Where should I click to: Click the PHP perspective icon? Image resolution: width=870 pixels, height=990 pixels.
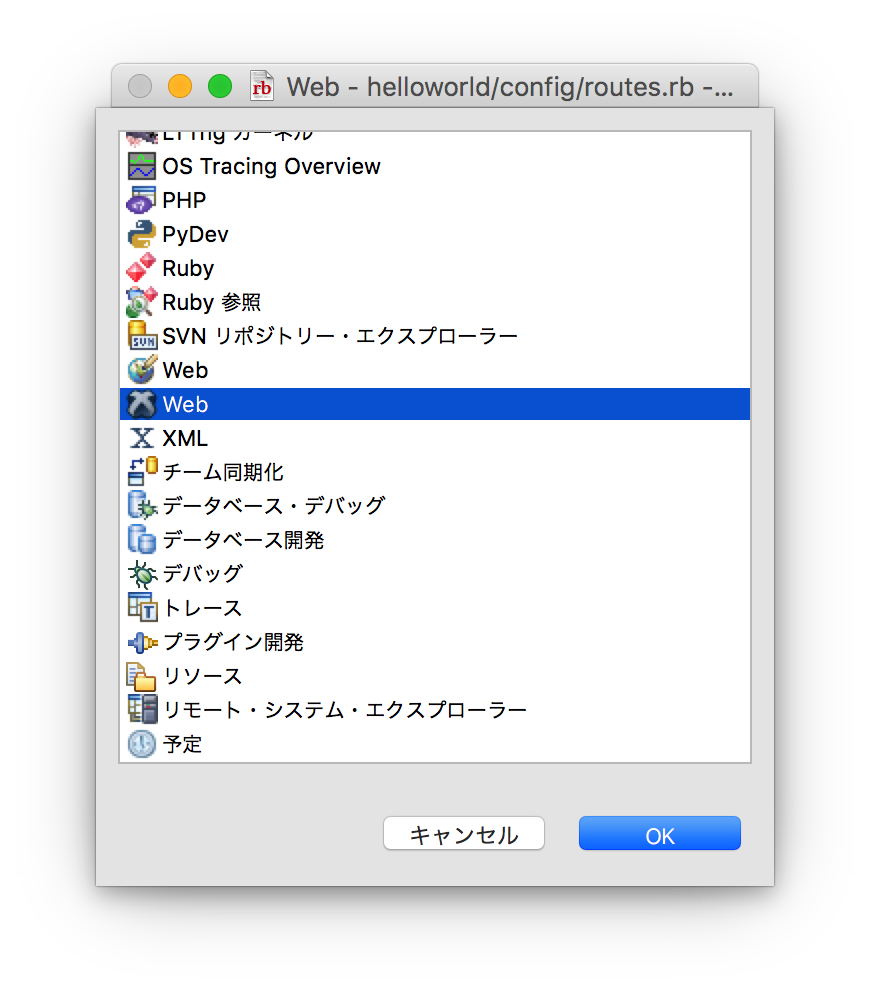point(141,201)
